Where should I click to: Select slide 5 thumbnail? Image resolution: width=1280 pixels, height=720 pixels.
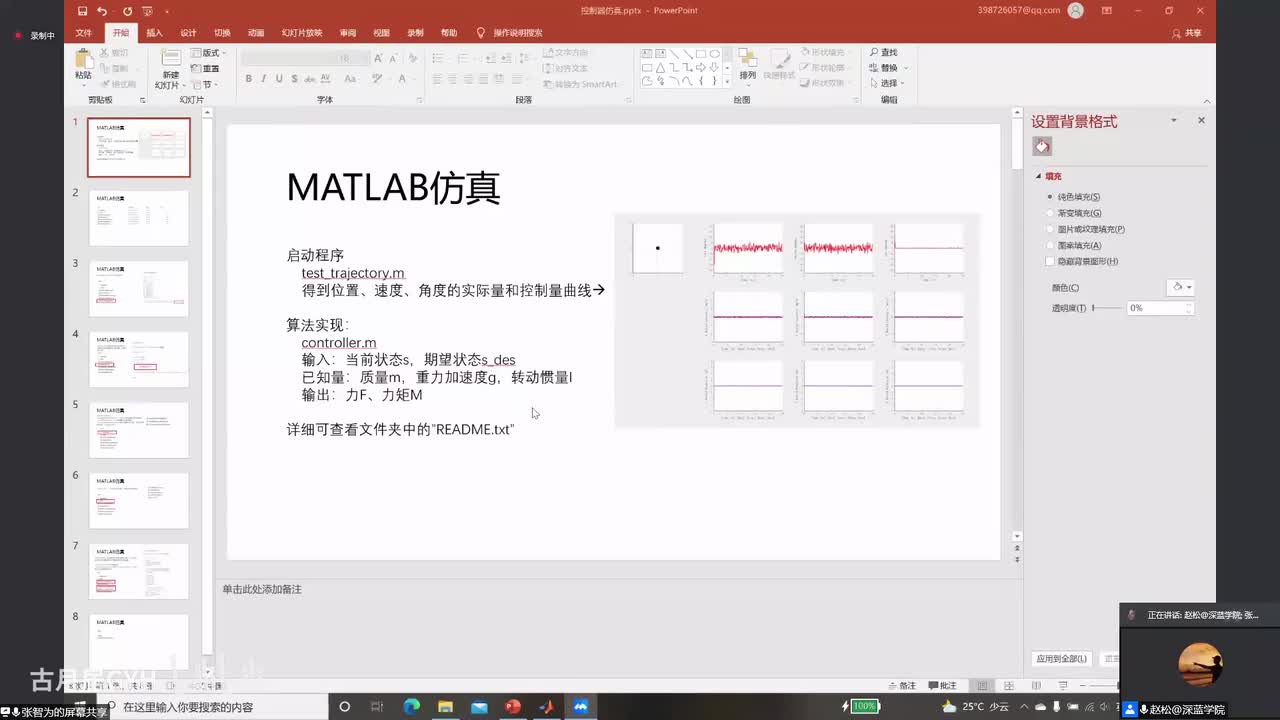pos(139,430)
